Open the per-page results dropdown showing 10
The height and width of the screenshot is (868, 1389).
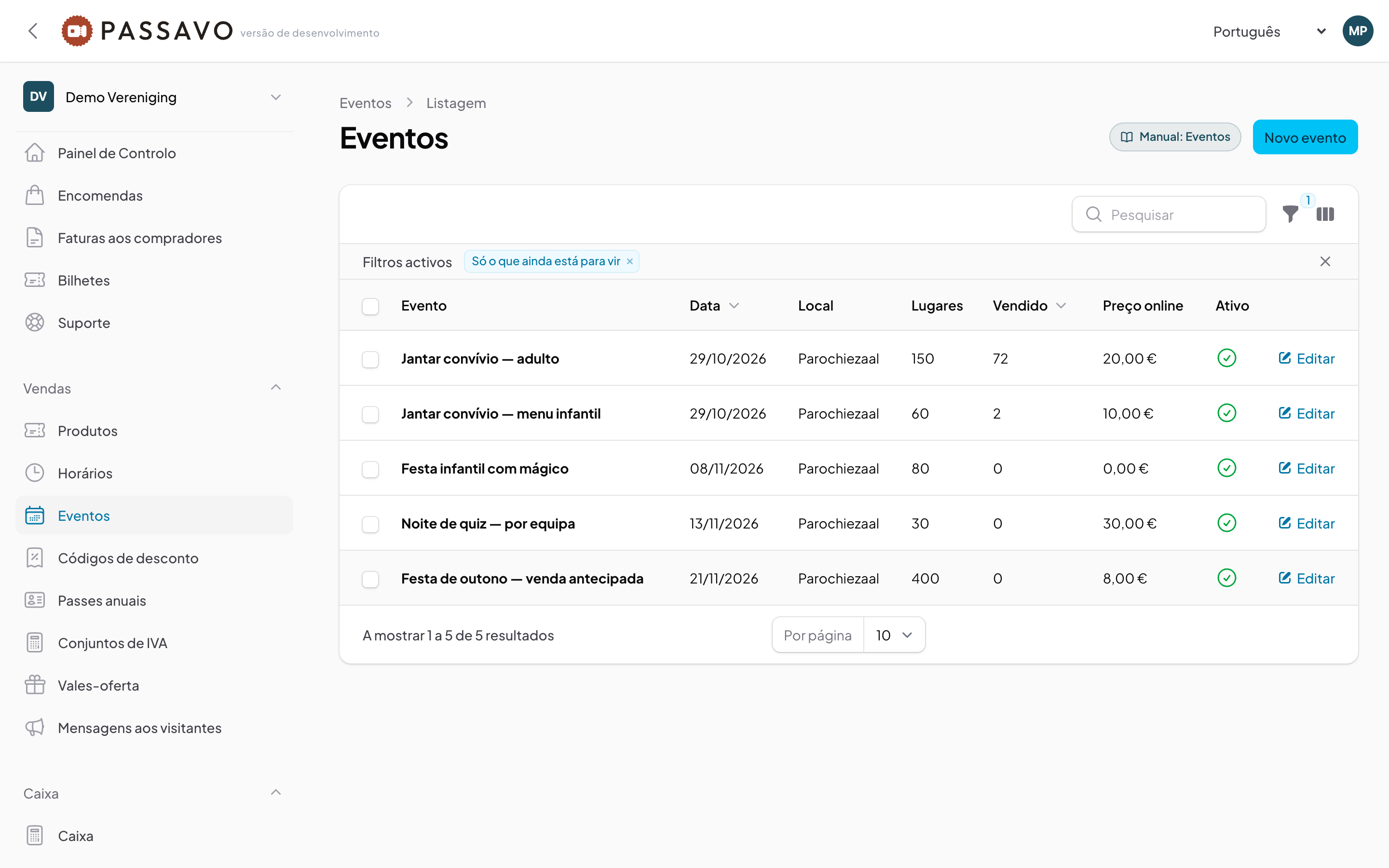[894, 635]
